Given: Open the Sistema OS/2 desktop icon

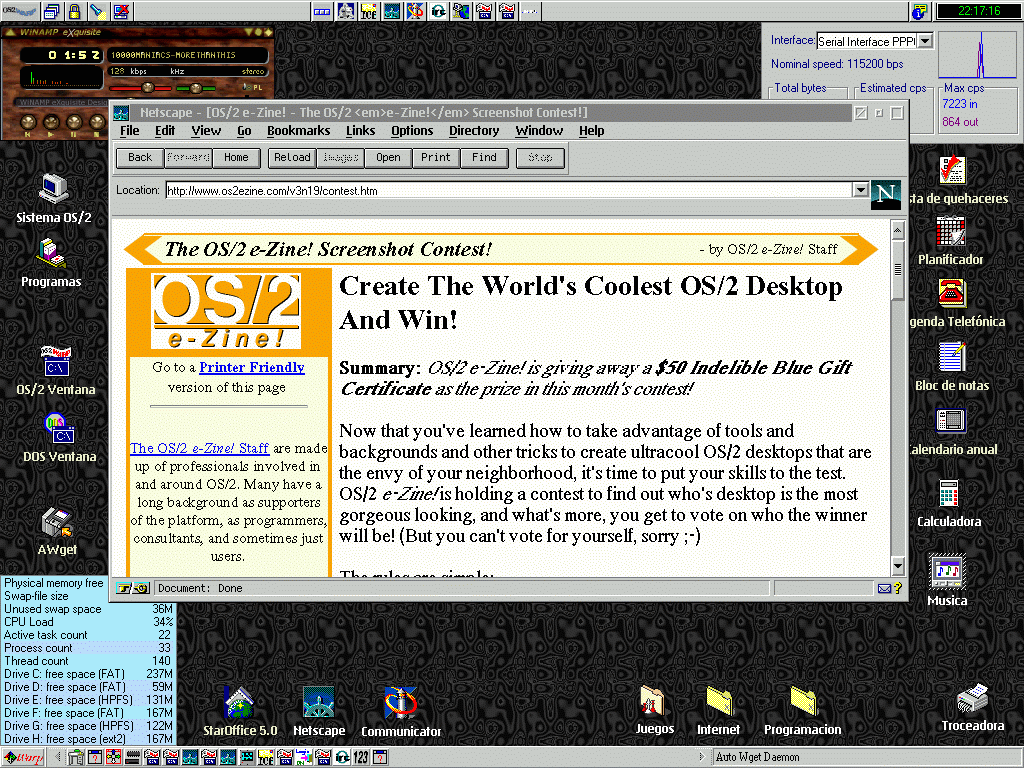Looking at the screenshot, I should 54,199.
